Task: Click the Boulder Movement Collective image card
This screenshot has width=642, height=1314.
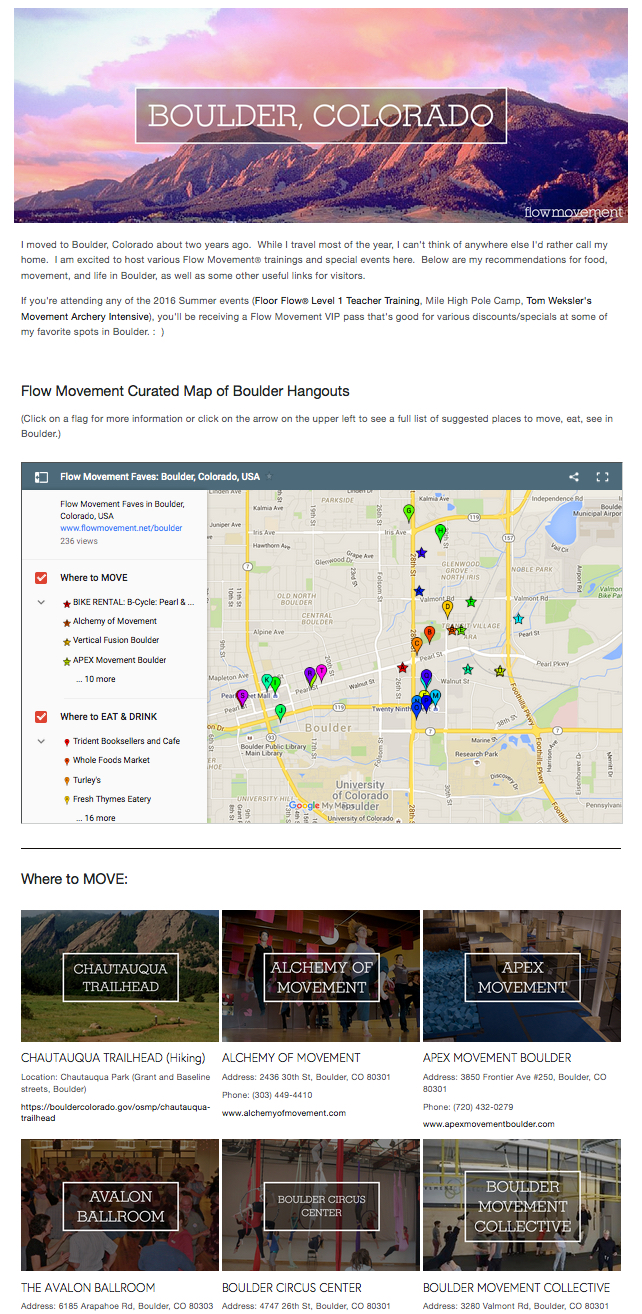Action: tap(522, 1205)
